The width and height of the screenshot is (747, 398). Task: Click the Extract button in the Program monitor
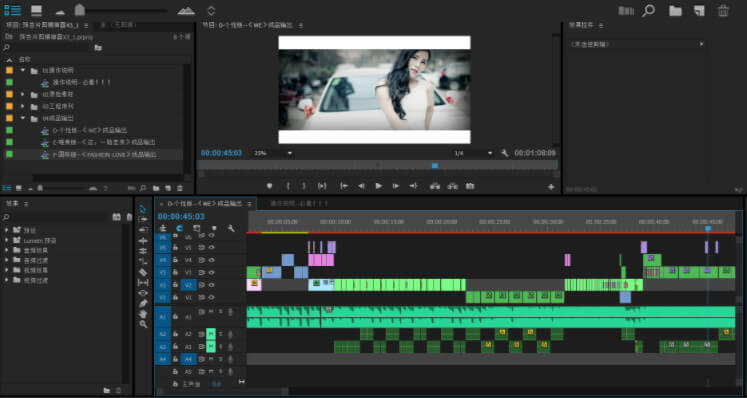(x=452, y=186)
